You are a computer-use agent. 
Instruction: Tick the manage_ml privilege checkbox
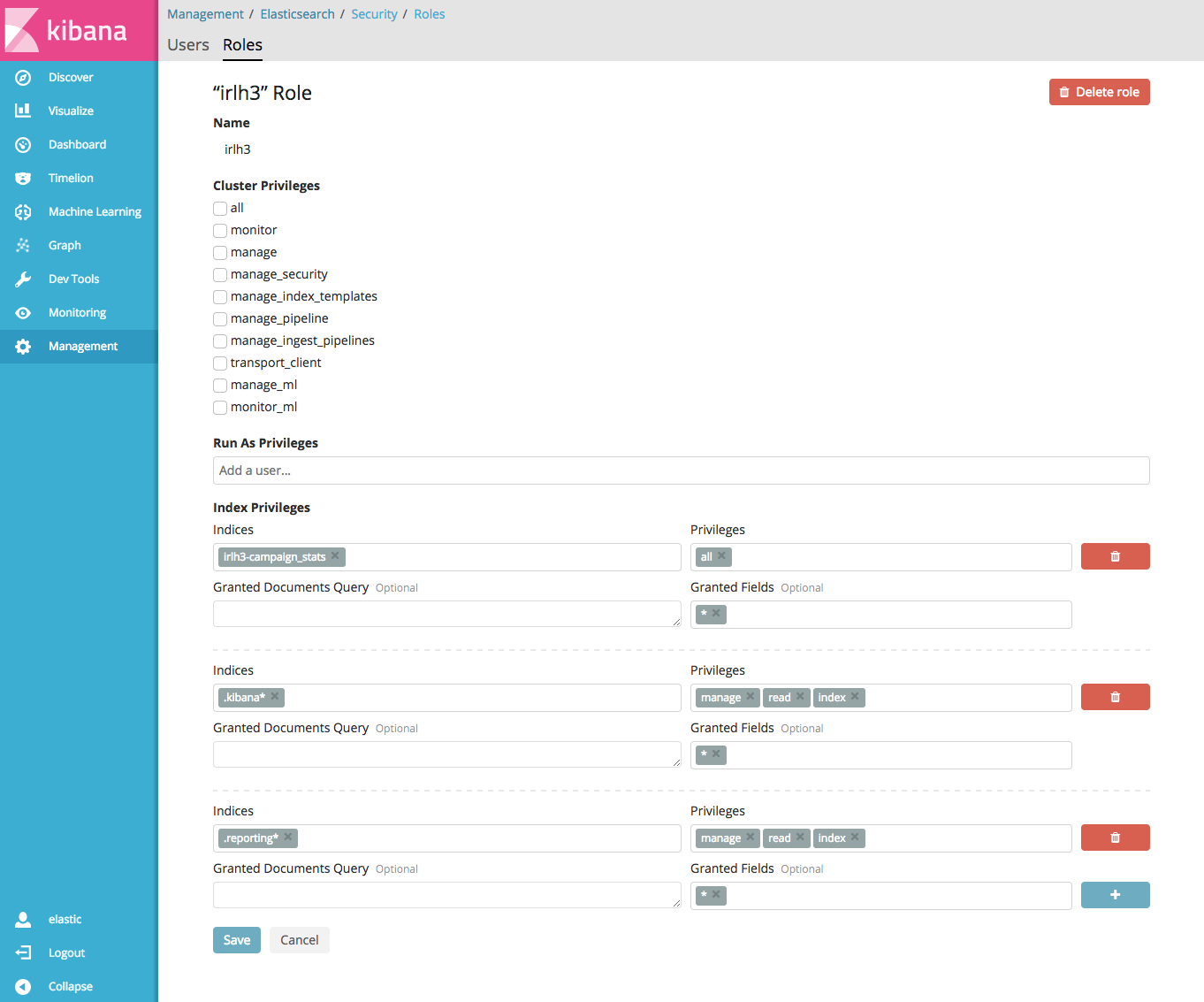click(220, 386)
